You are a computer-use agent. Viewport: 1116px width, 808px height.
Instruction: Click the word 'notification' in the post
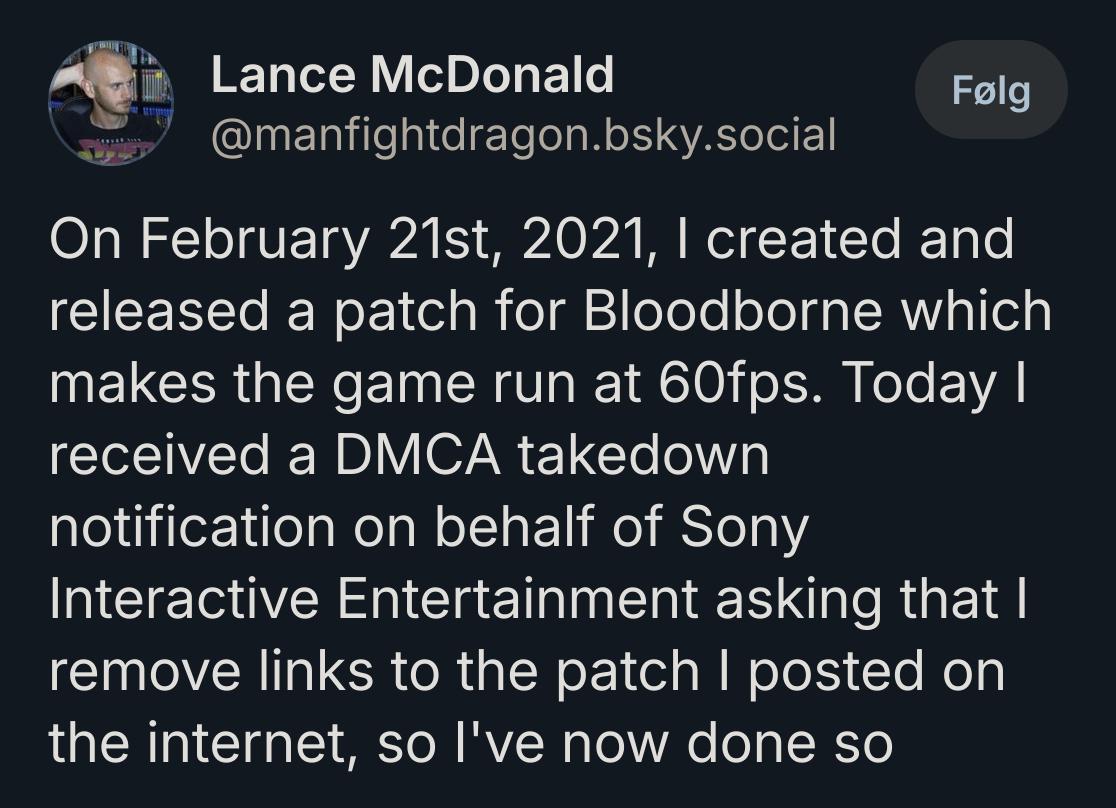pyautogui.click(x=192, y=527)
